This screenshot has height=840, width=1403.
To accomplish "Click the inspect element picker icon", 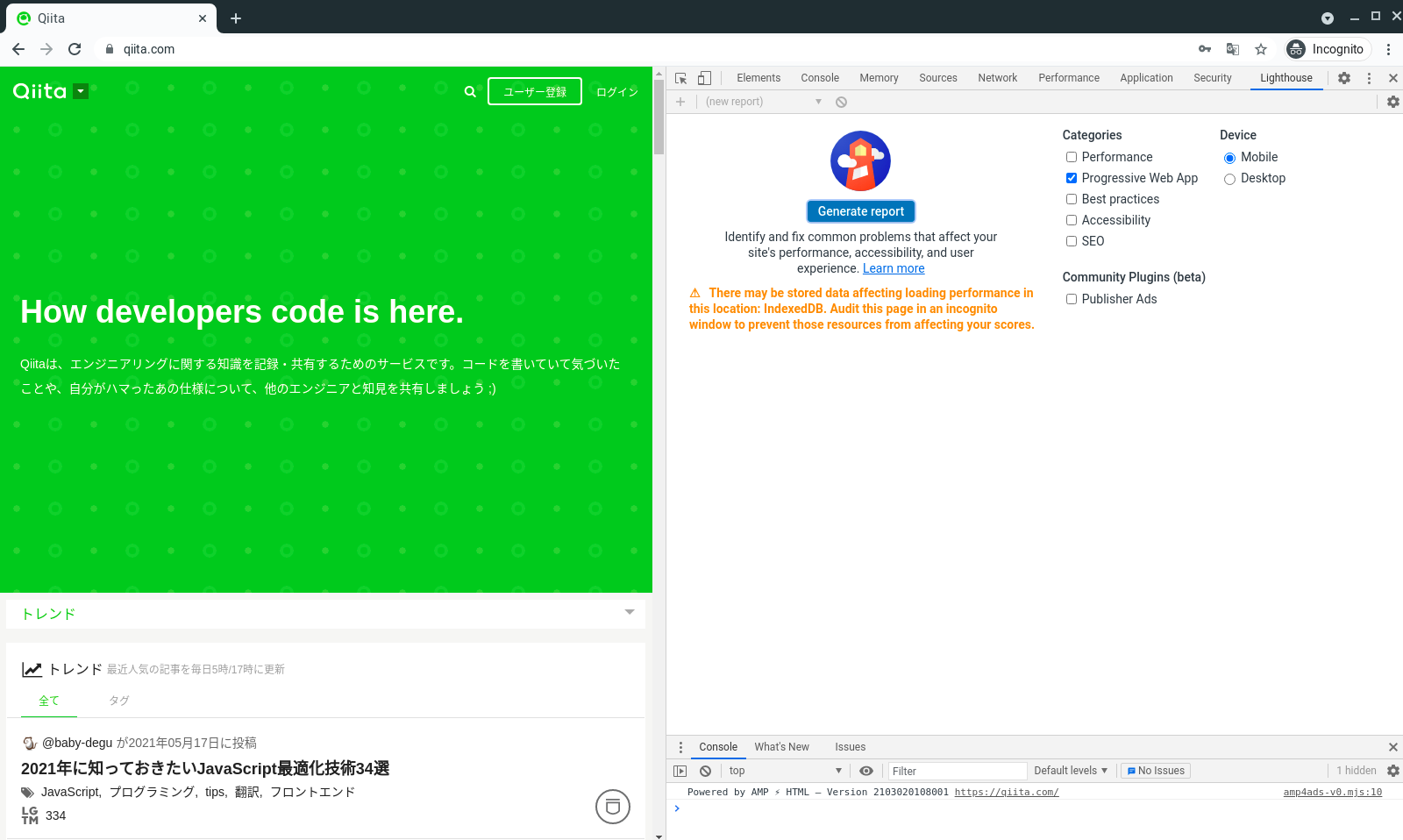I will [x=681, y=78].
